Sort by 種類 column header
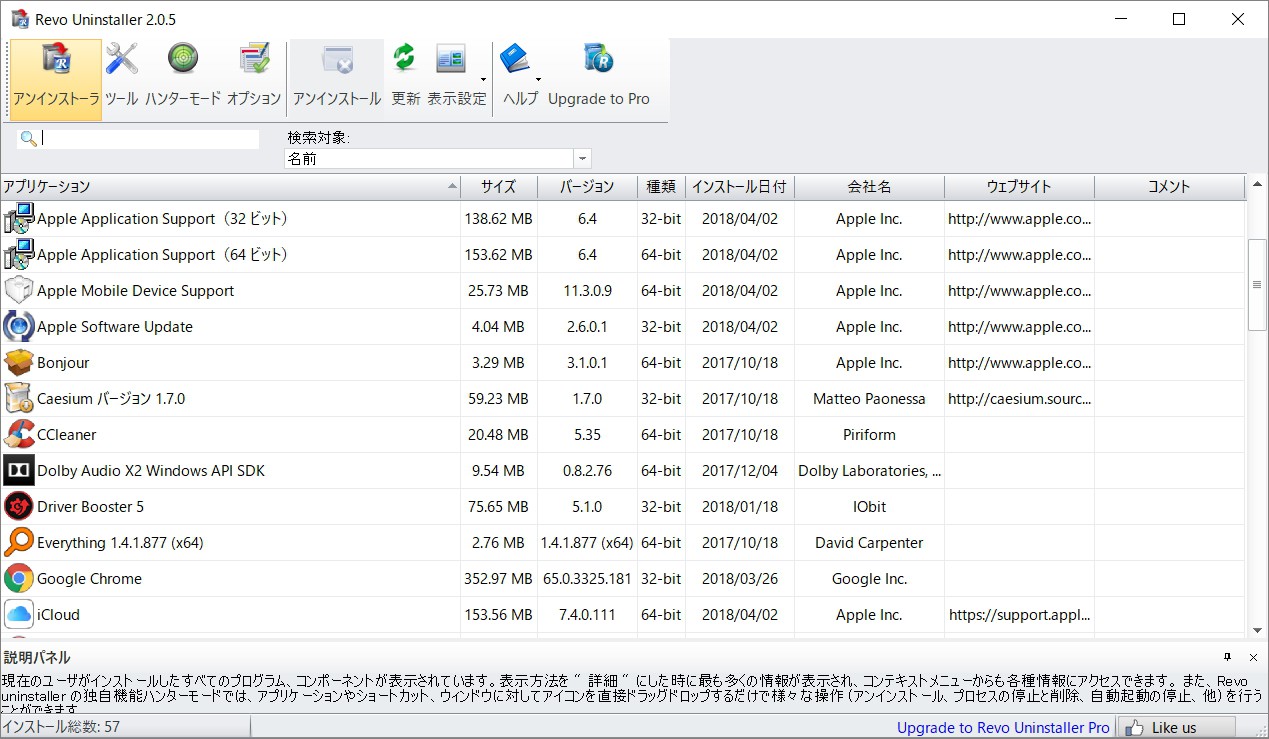 pos(661,187)
